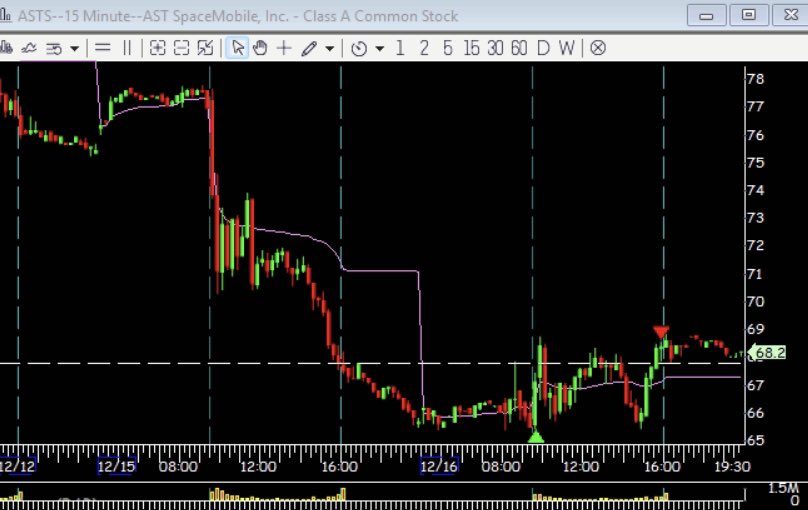Click the 12/12 date label
This screenshot has height=510, width=808.
tap(18, 467)
